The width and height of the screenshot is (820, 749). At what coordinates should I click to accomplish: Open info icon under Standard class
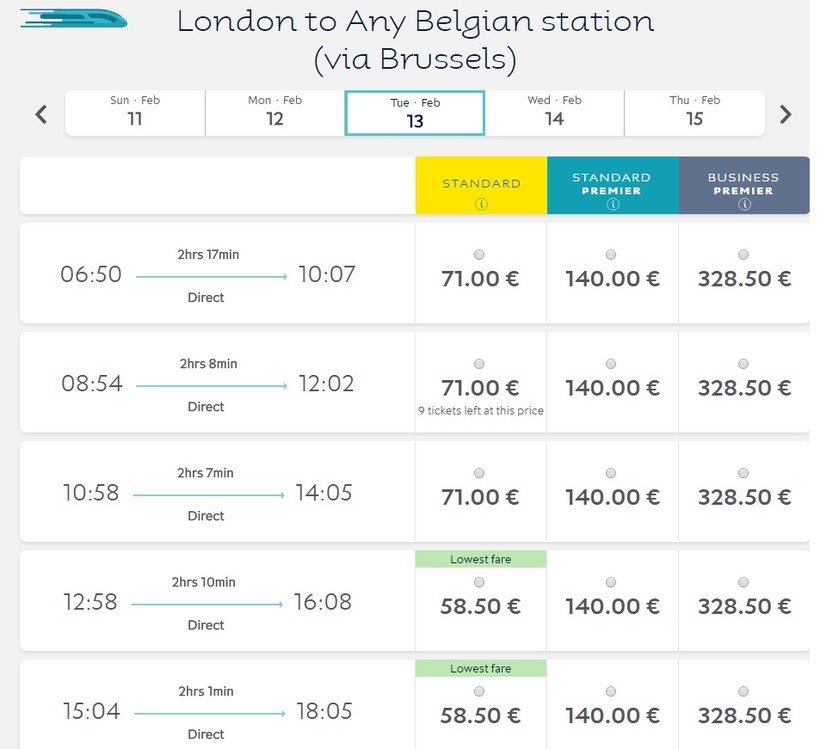(x=481, y=204)
